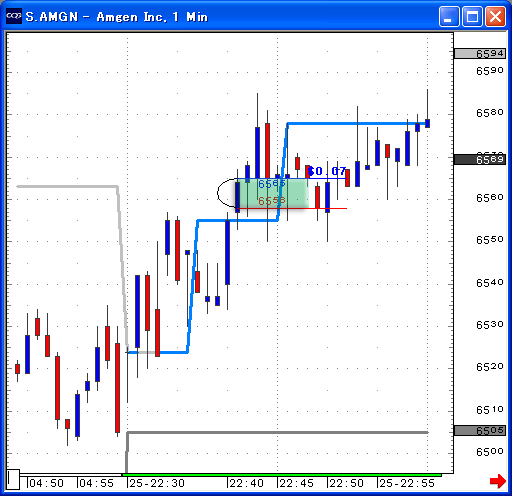Click the 04:55 time axis label

coord(96,483)
